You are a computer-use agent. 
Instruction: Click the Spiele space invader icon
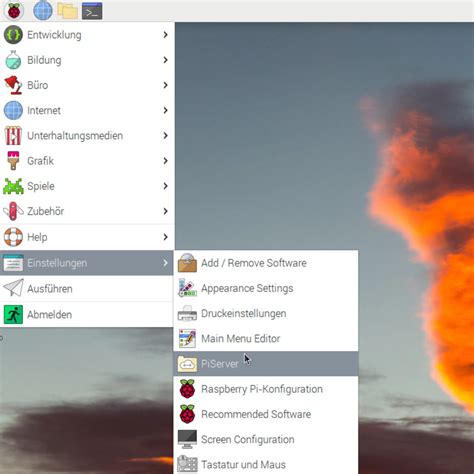[x=13, y=186]
